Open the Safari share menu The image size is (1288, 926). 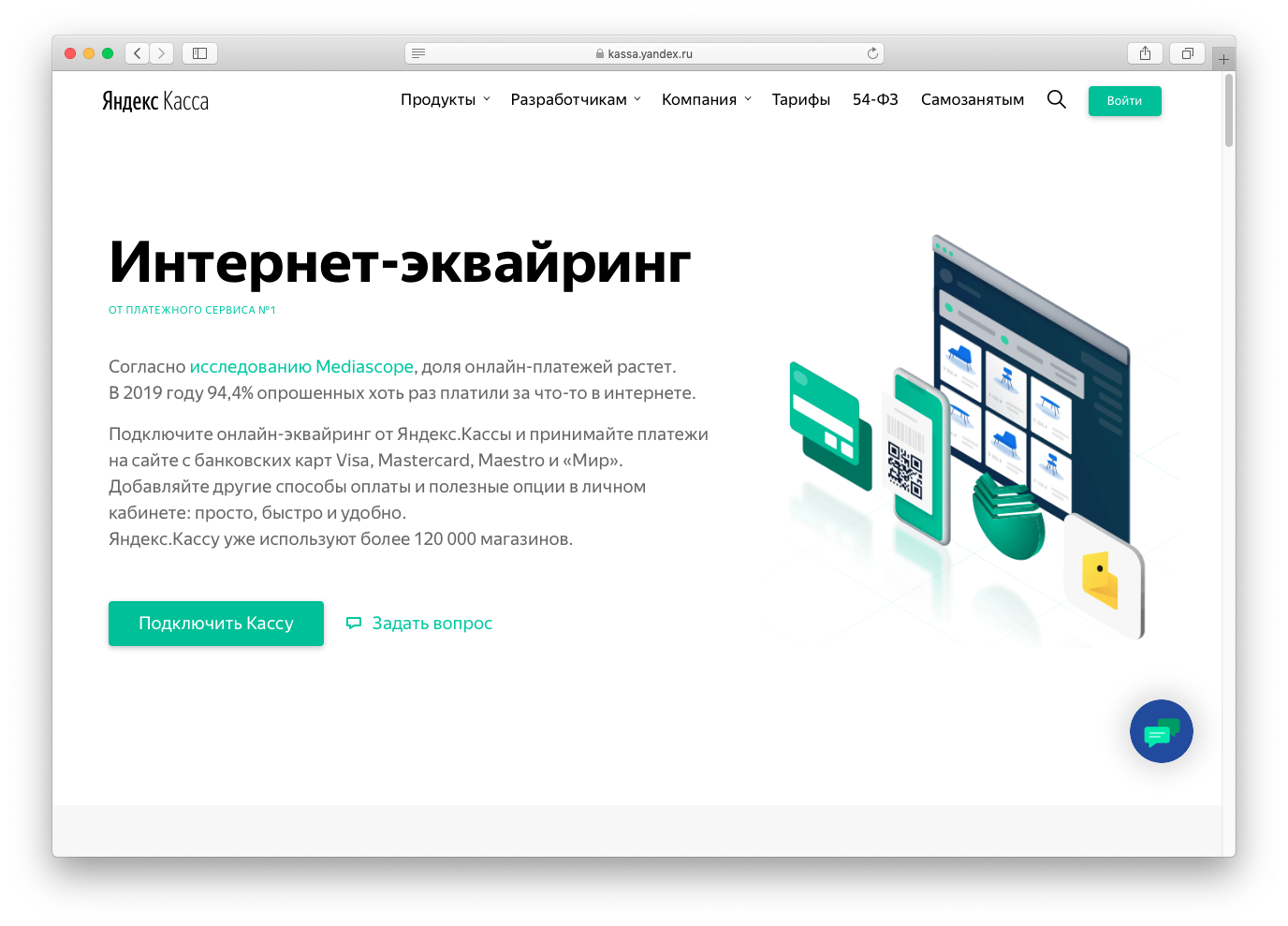click(x=1145, y=53)
